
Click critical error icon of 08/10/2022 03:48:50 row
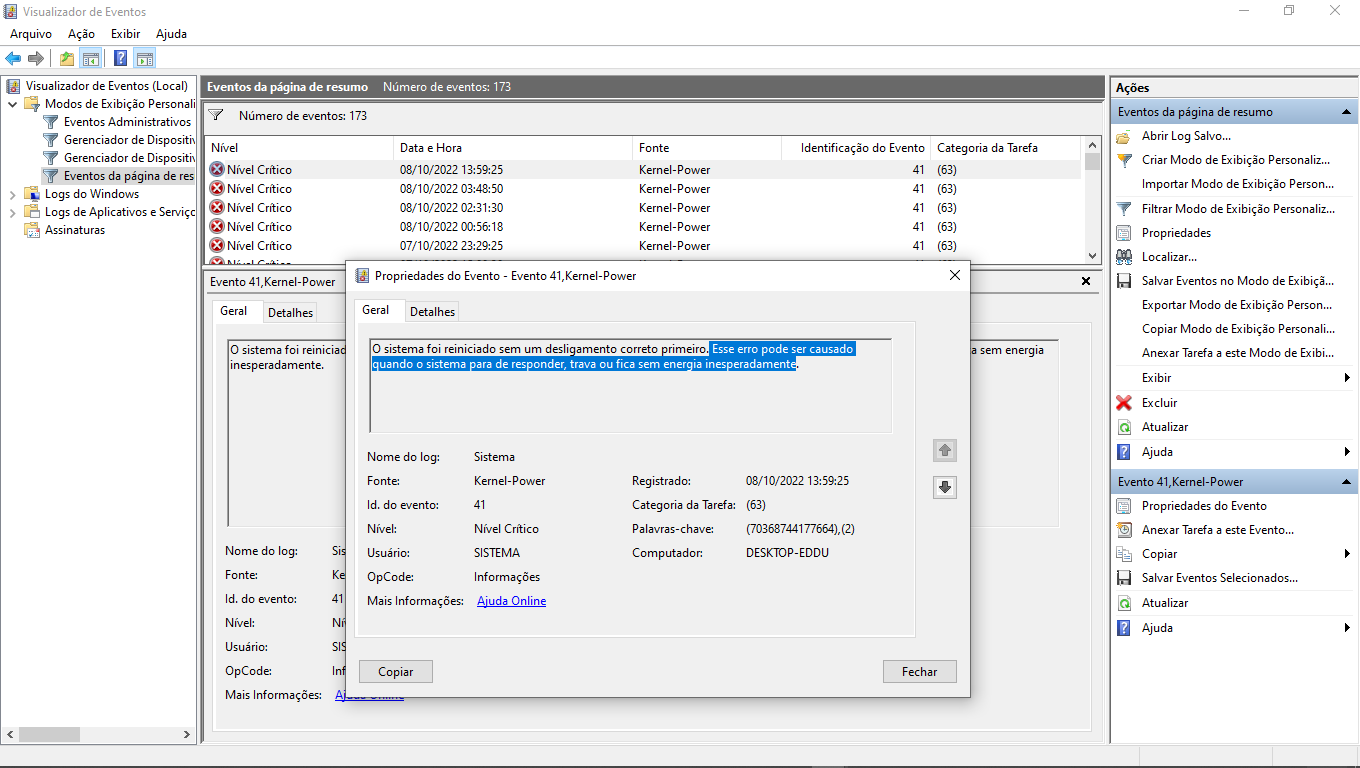tap(217, 189)
